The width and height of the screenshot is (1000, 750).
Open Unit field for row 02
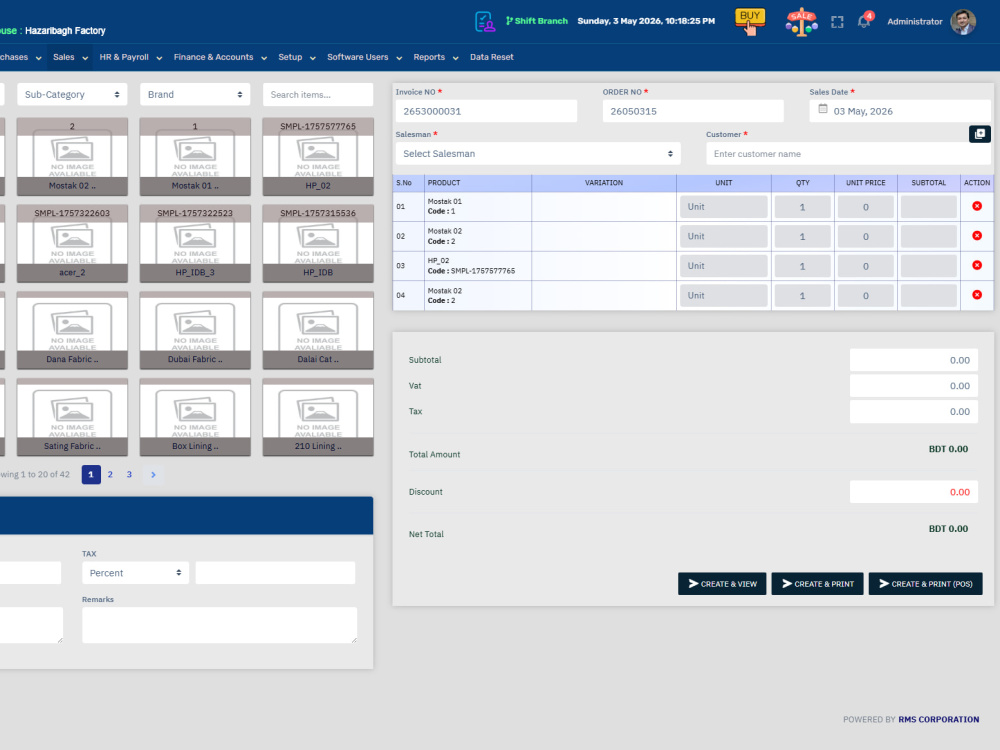[723, 236]
